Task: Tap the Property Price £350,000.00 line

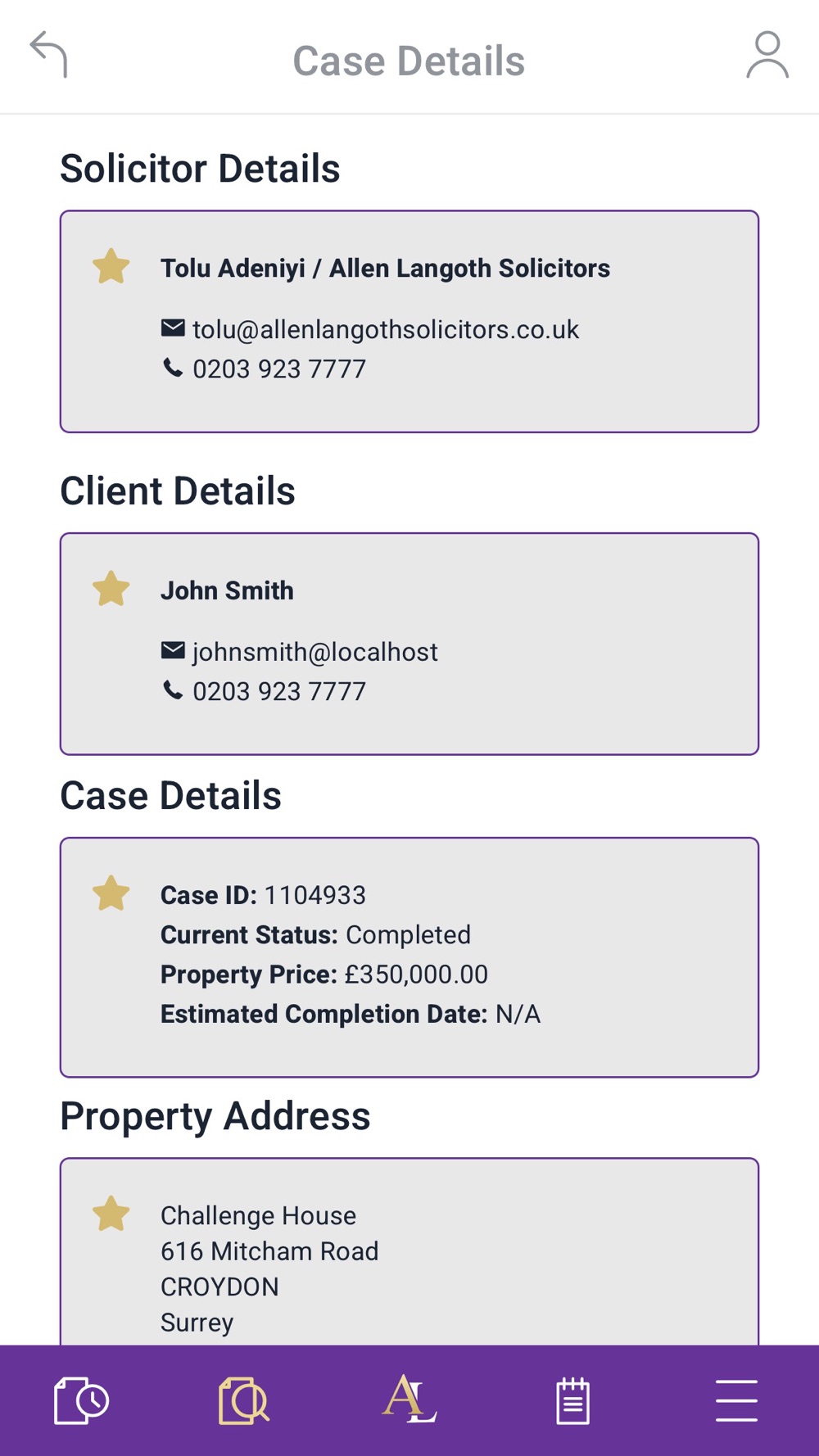Action: tap(324, 974)
